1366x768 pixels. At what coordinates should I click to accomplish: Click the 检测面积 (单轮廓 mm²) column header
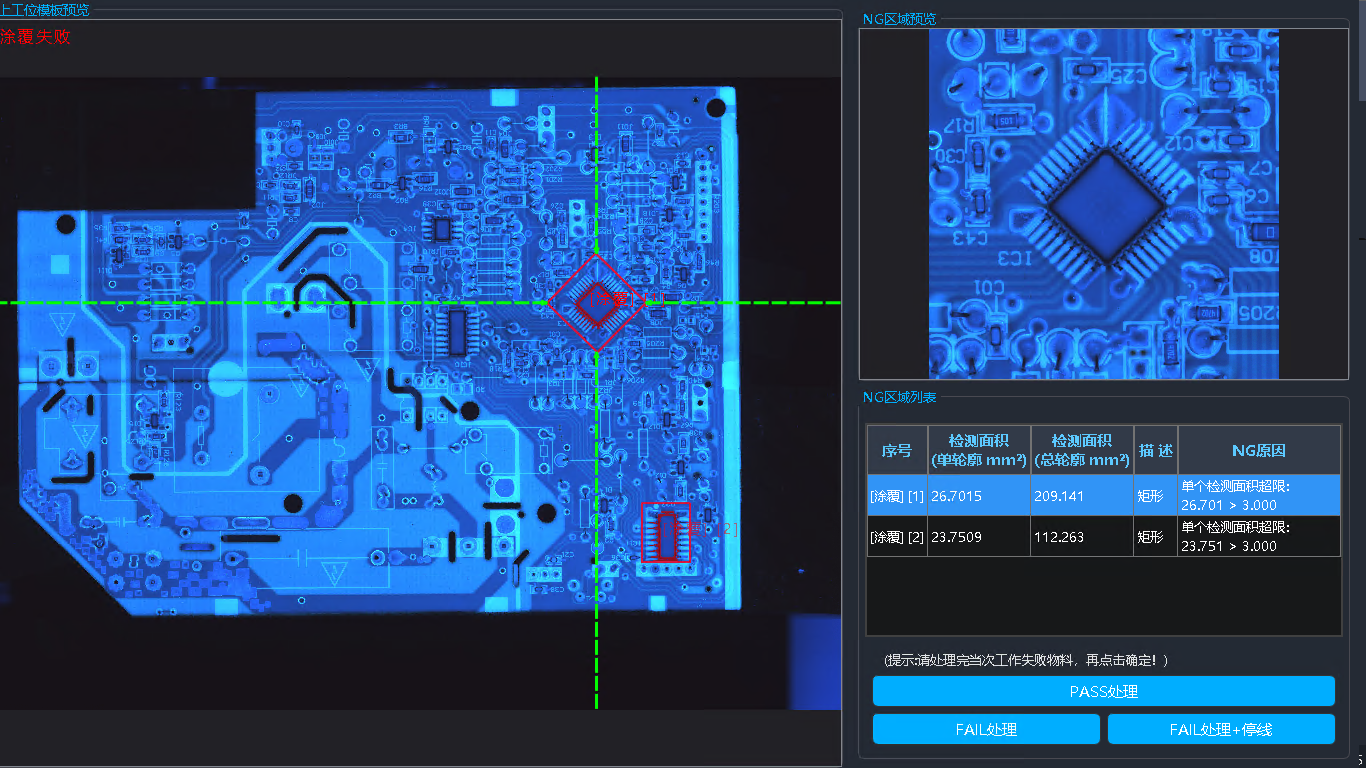[x=979, y=450]
